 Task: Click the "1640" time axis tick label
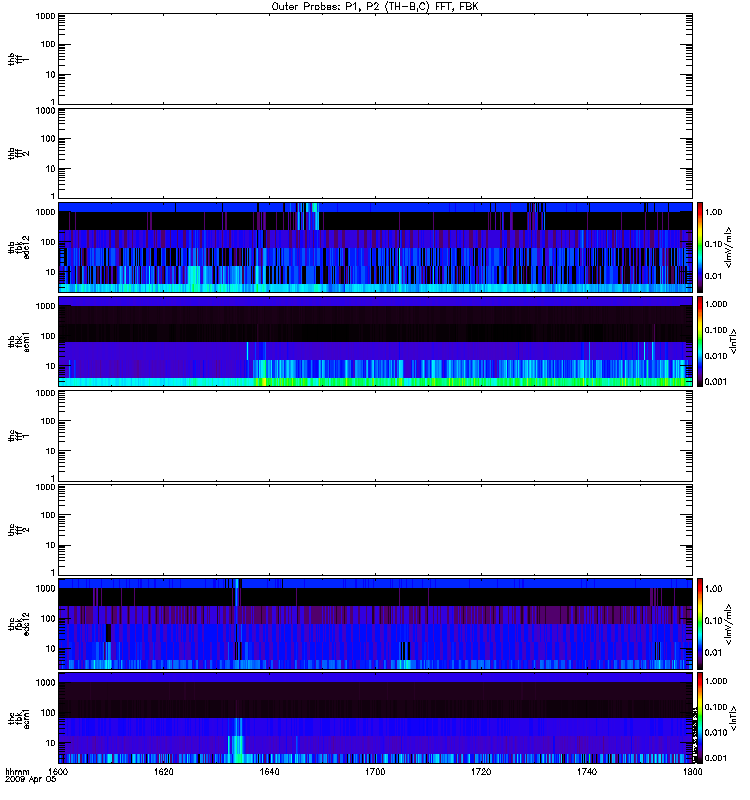coord(269,771)
